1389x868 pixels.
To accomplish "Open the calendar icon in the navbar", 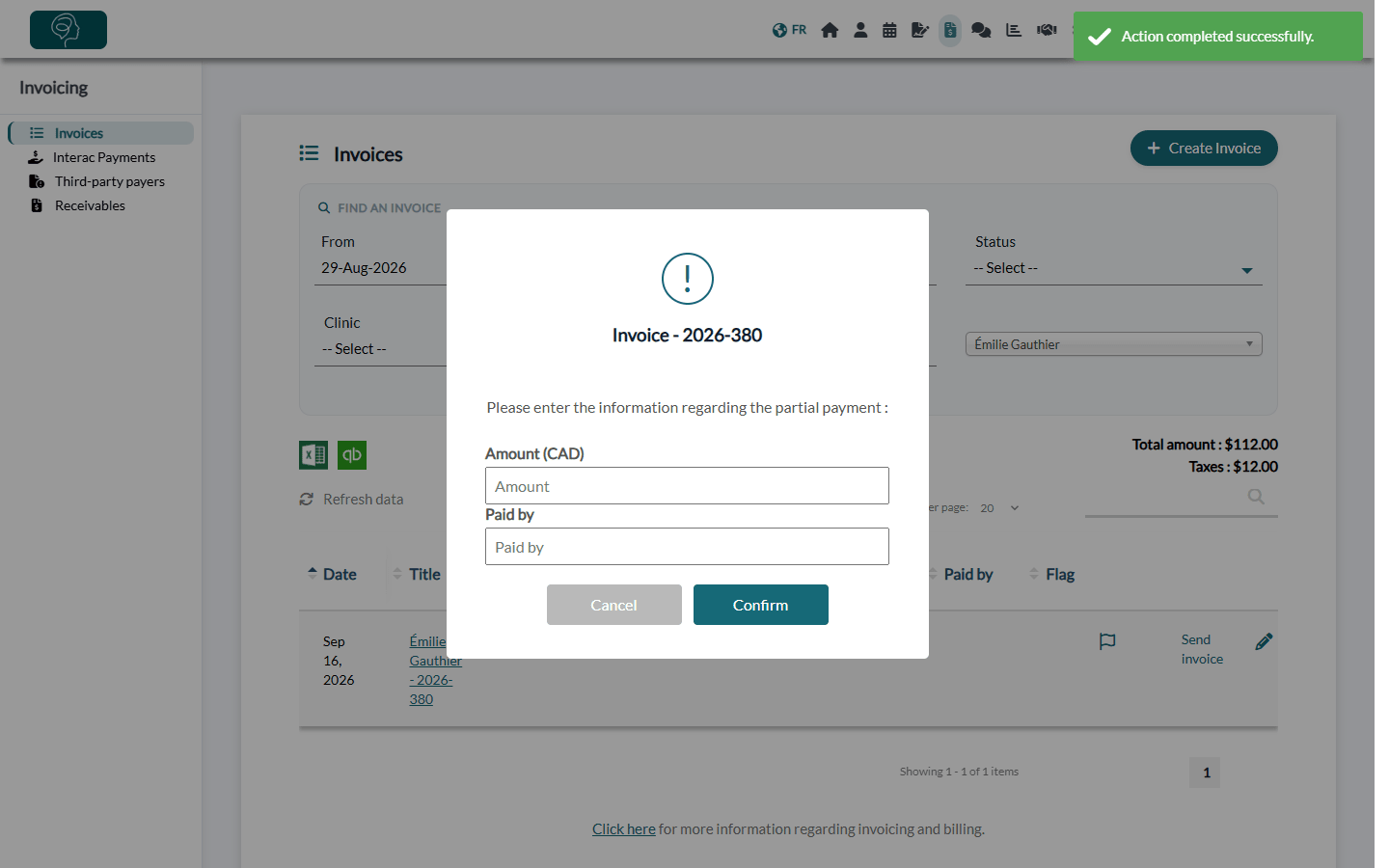I will coord(889,30).
